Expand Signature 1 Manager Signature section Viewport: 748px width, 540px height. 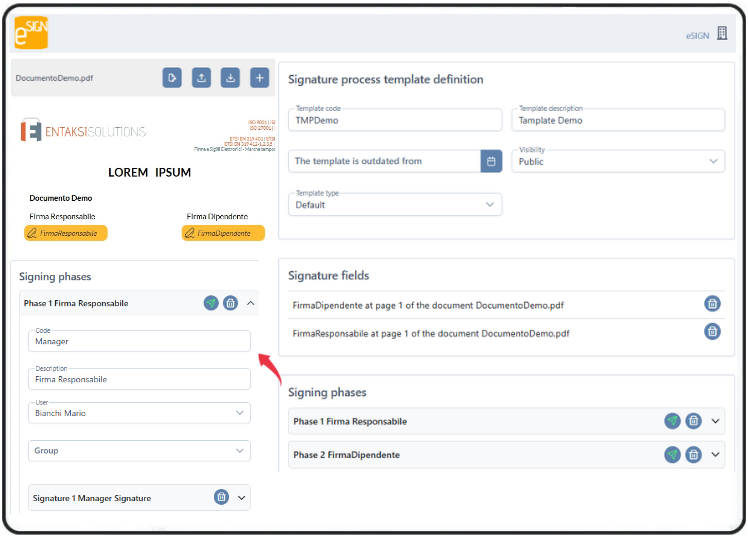[242, 498]
